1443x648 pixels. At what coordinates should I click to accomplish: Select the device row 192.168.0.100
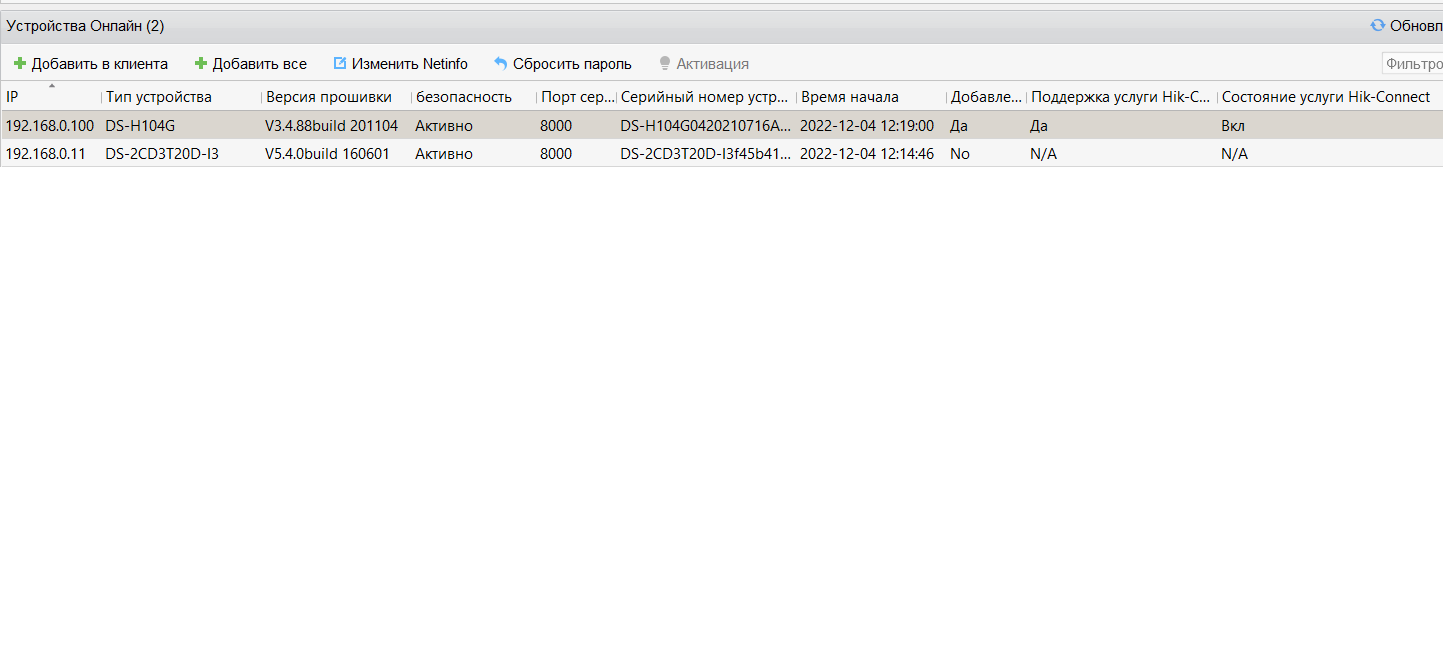[x=50, y=126]
